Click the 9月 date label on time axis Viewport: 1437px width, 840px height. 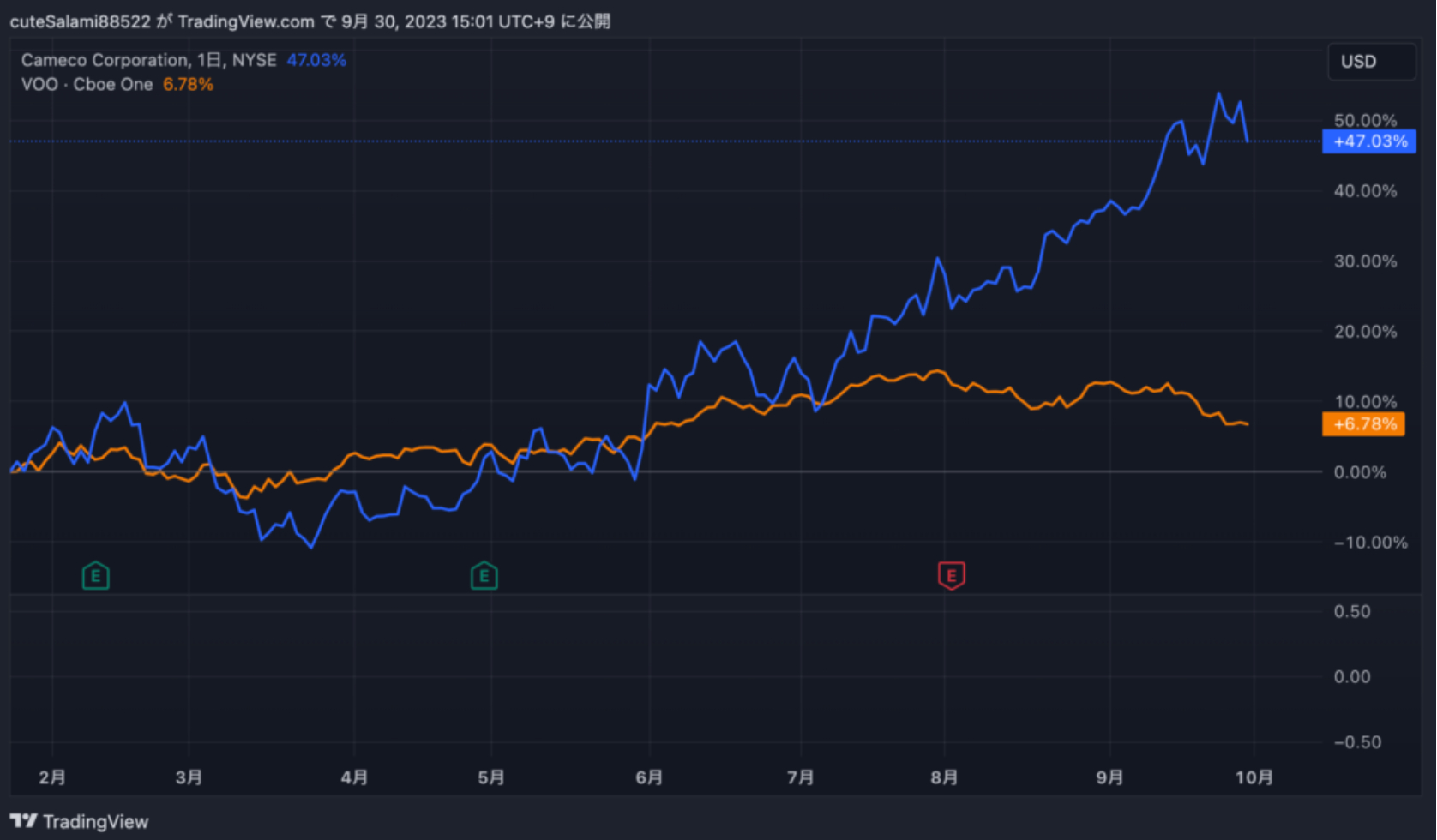tap(1109, 777)
